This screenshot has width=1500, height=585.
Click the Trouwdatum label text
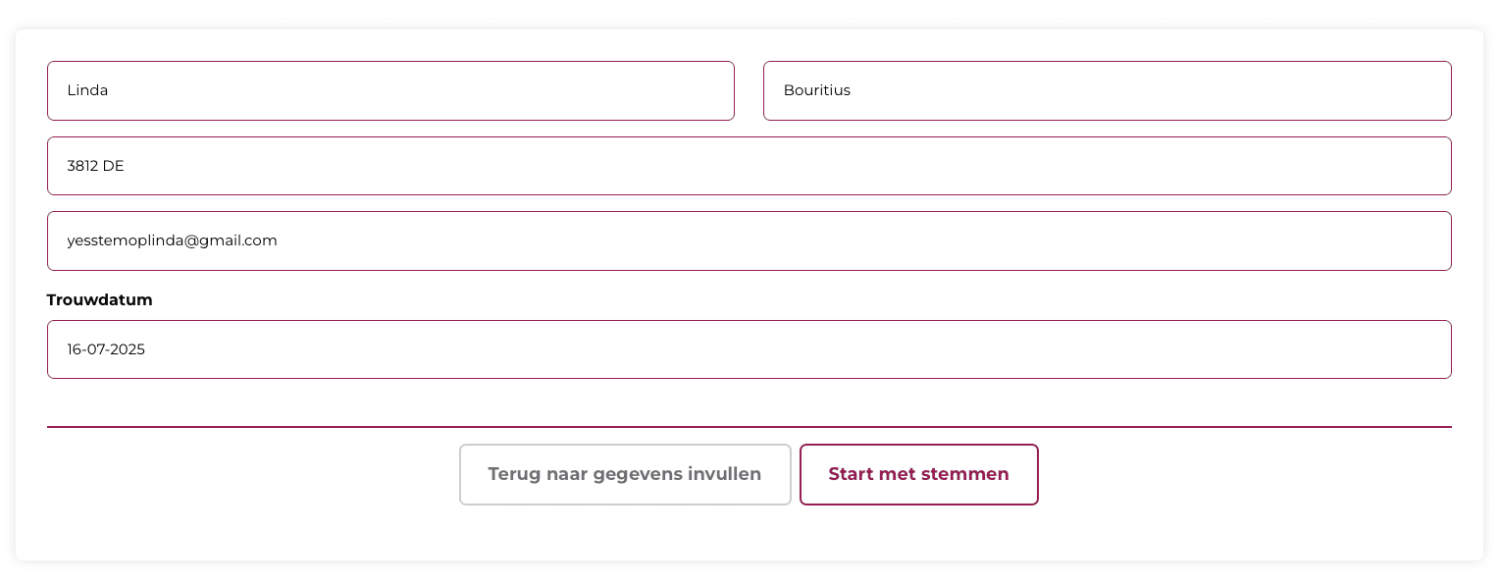tap(99, 300)
